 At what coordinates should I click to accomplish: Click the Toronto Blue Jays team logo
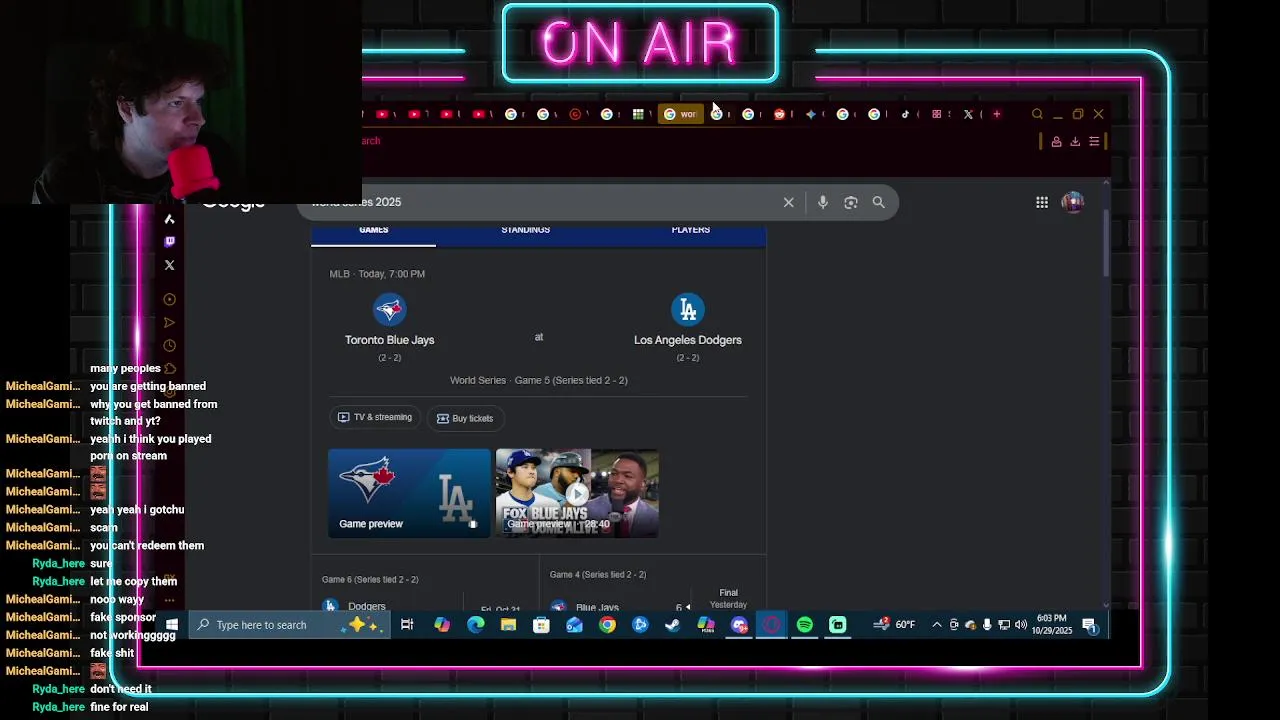(x=389, y=309)
